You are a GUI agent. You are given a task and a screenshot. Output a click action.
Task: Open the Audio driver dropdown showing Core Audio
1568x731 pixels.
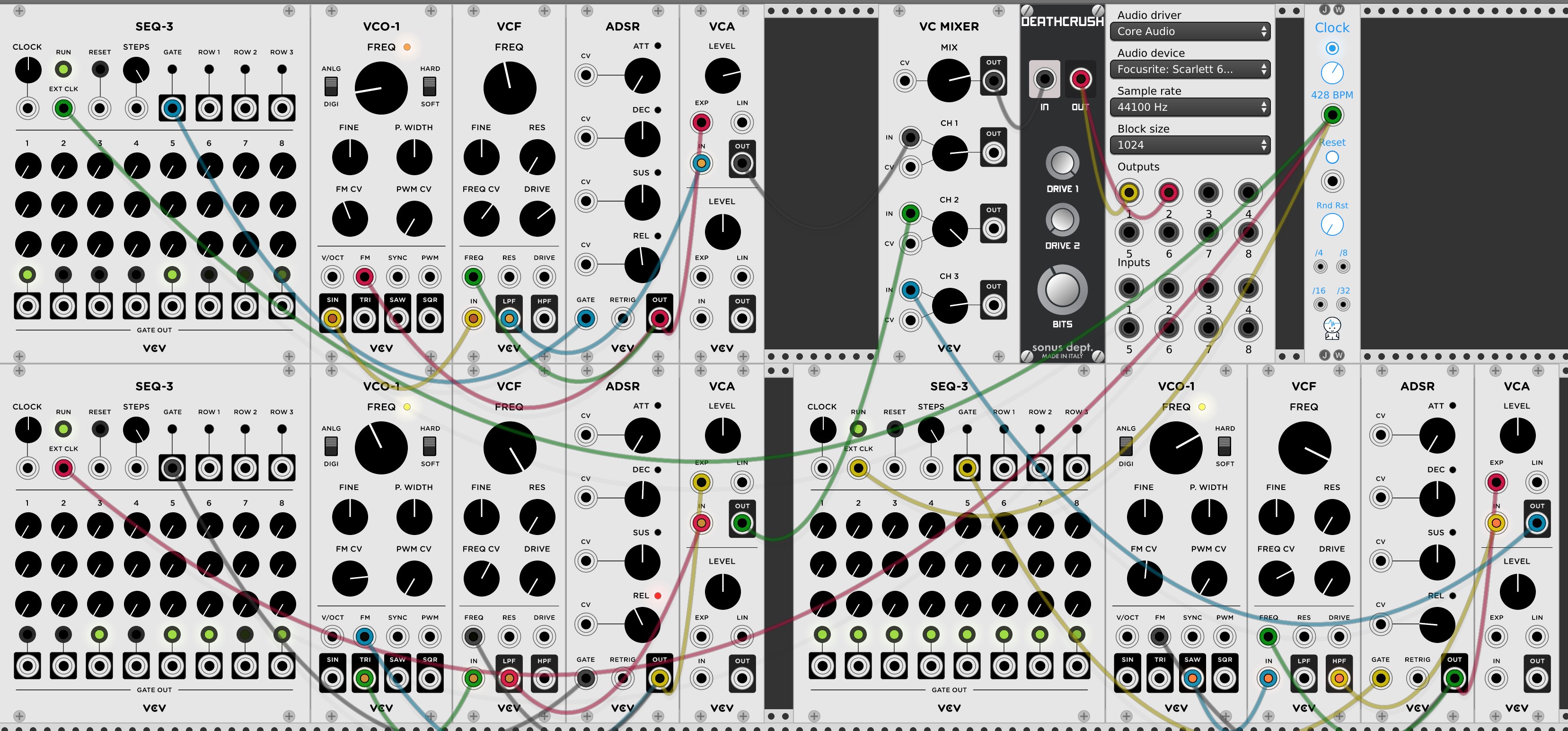point(1189,31)
